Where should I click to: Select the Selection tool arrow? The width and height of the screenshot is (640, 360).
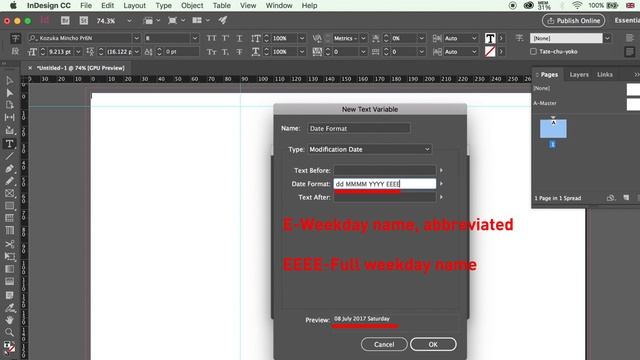(9, 81)
